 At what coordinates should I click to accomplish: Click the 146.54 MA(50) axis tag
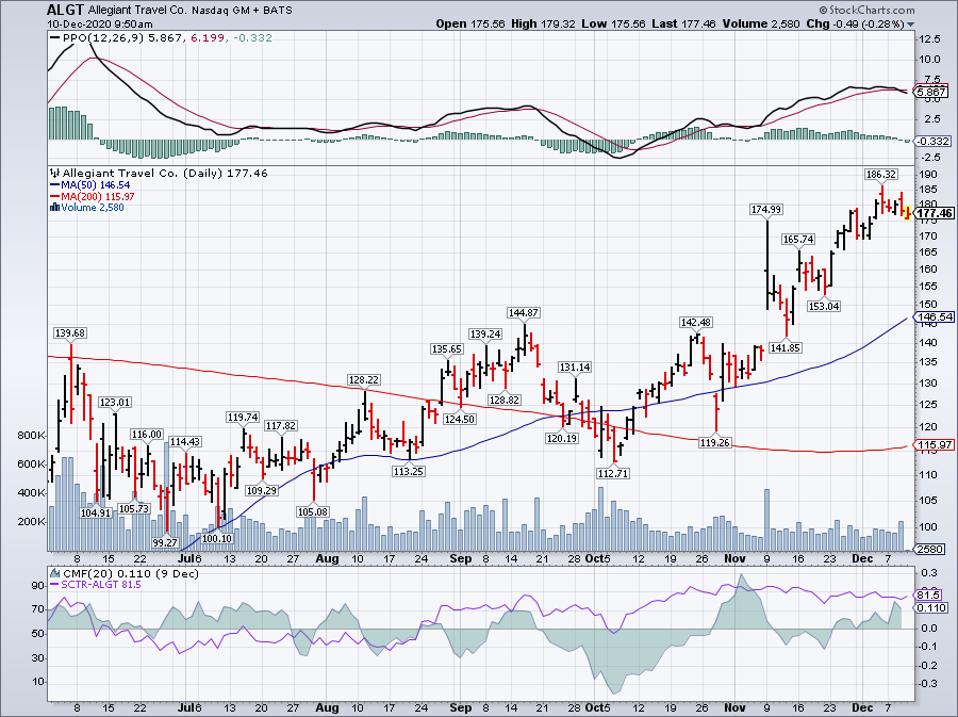point(934,317)
